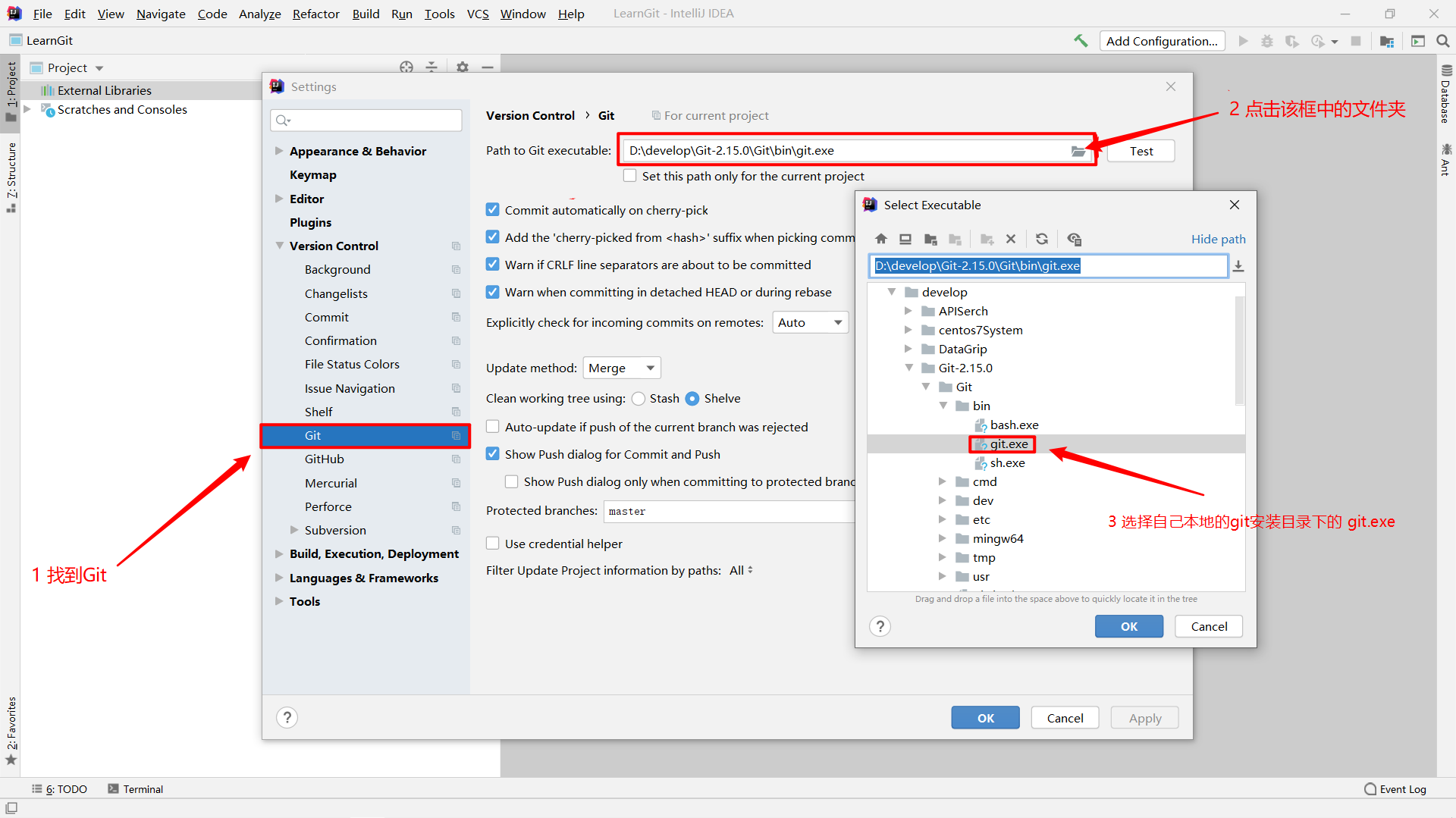The width and height of the screenshot is (1456, 818).
Task: Open help in Select Executable dialog
Action: tap(880, 626)
